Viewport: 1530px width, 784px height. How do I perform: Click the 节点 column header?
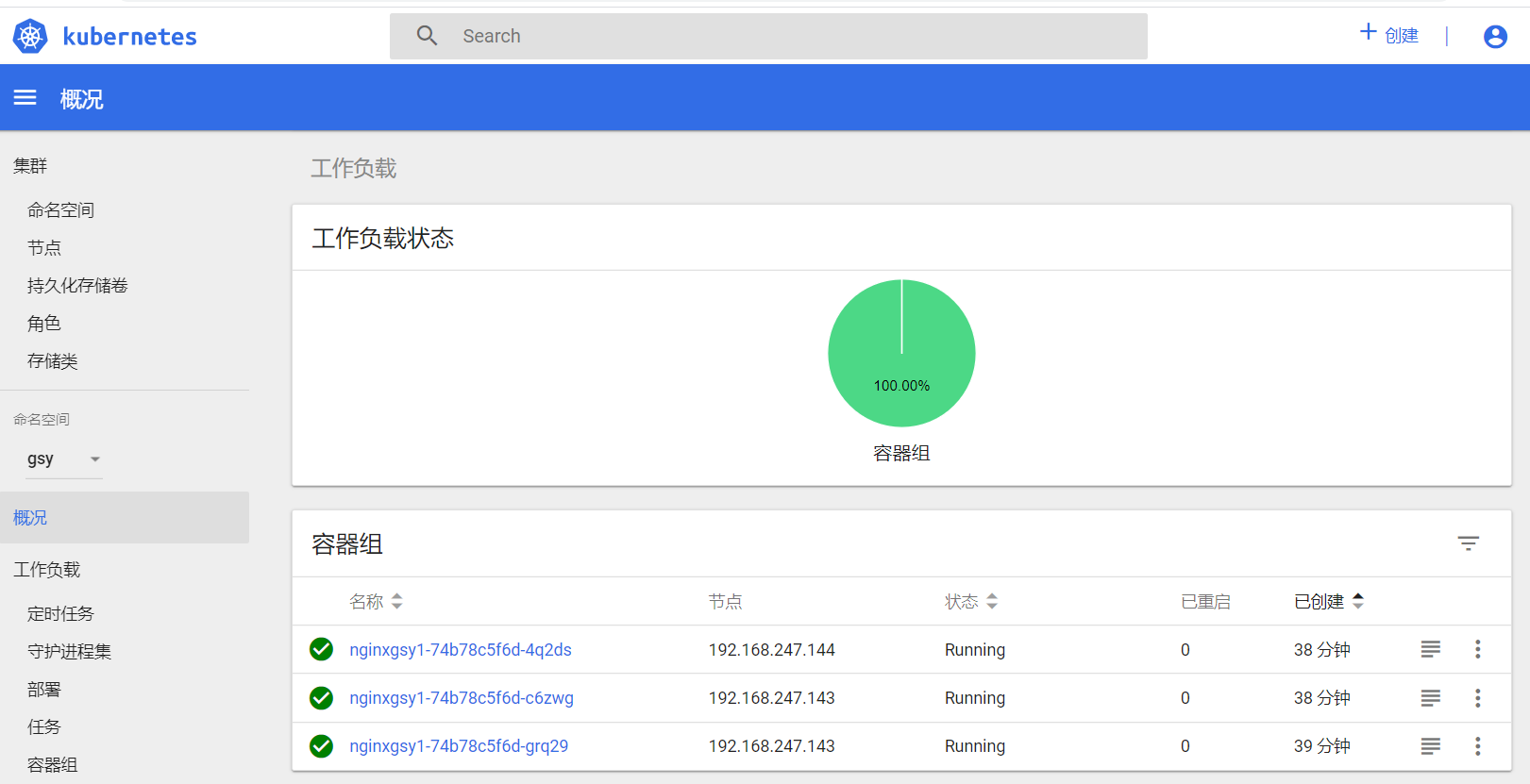coord(726,602)
